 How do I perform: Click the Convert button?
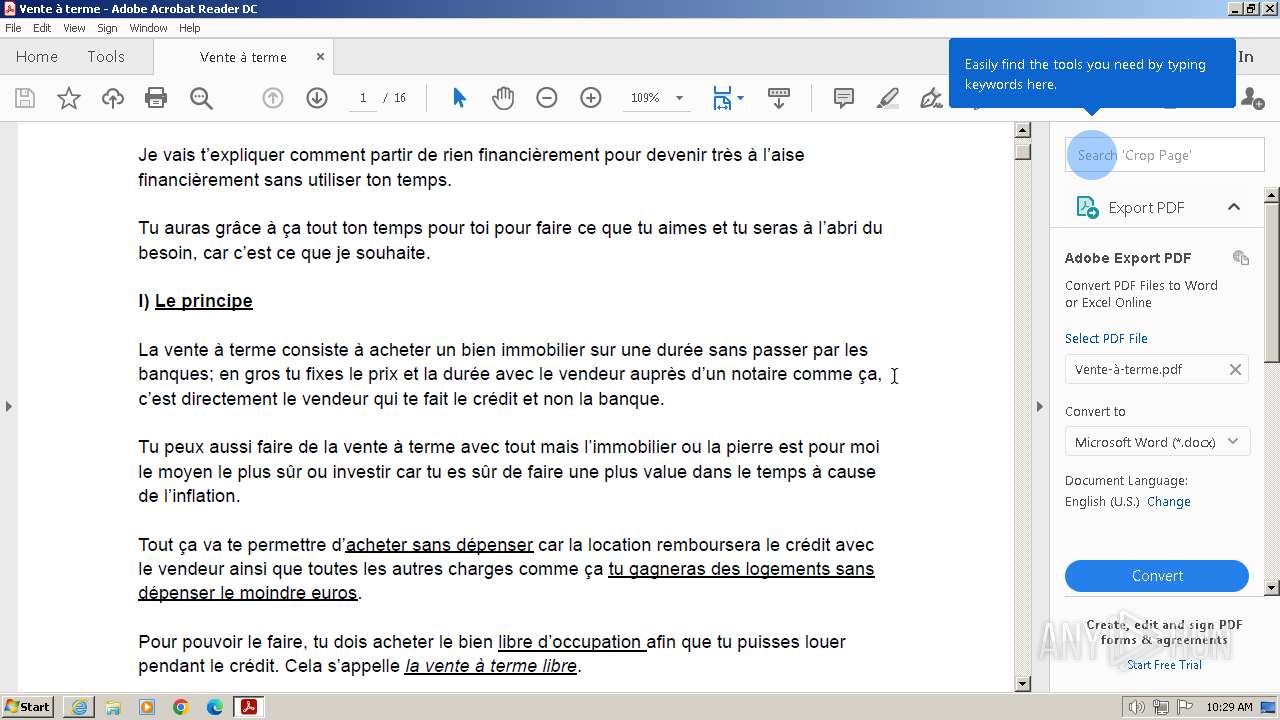pos(1157,576)
